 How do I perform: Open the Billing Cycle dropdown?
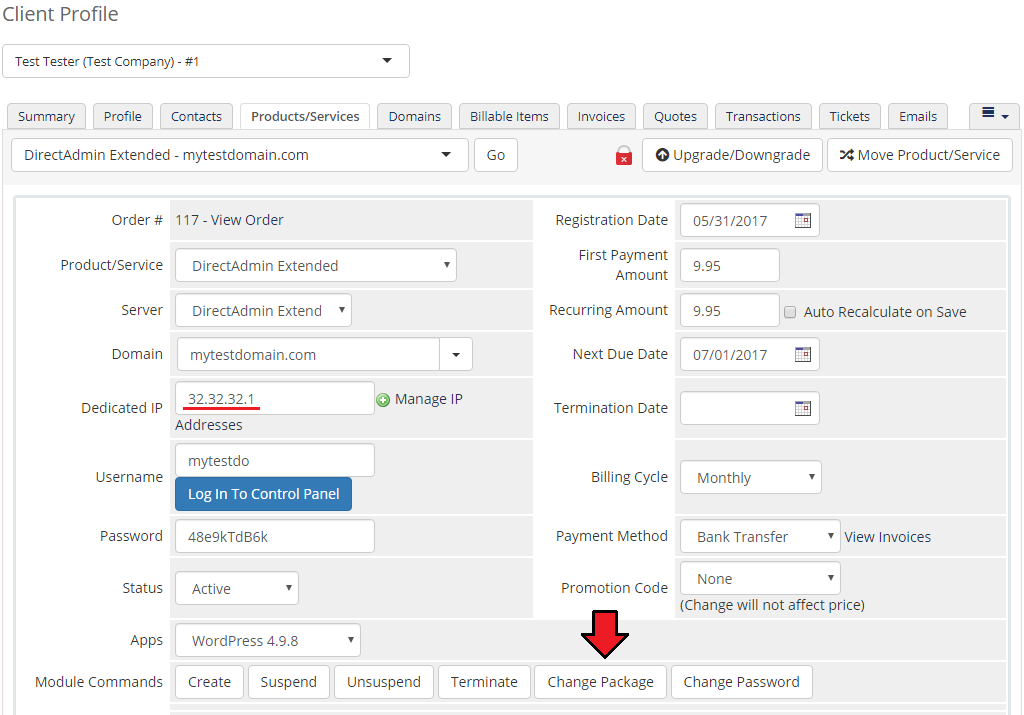tap(750, 477)
